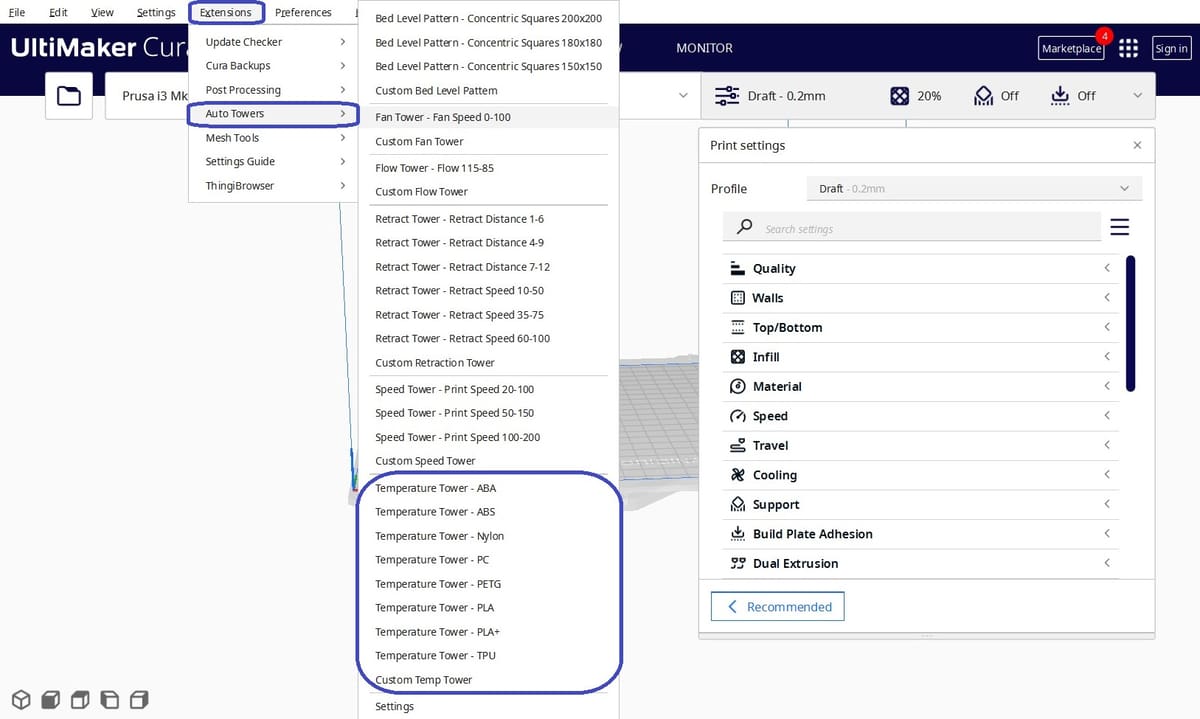Click the Speed category icon

click(738, 416)
